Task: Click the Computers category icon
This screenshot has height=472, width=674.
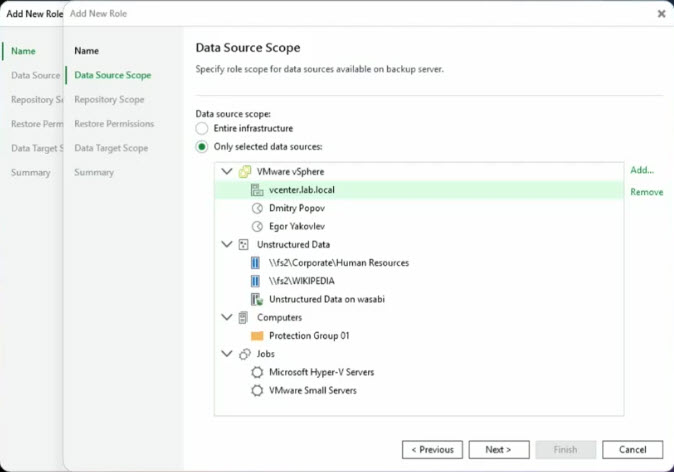Action: point(243,318)
